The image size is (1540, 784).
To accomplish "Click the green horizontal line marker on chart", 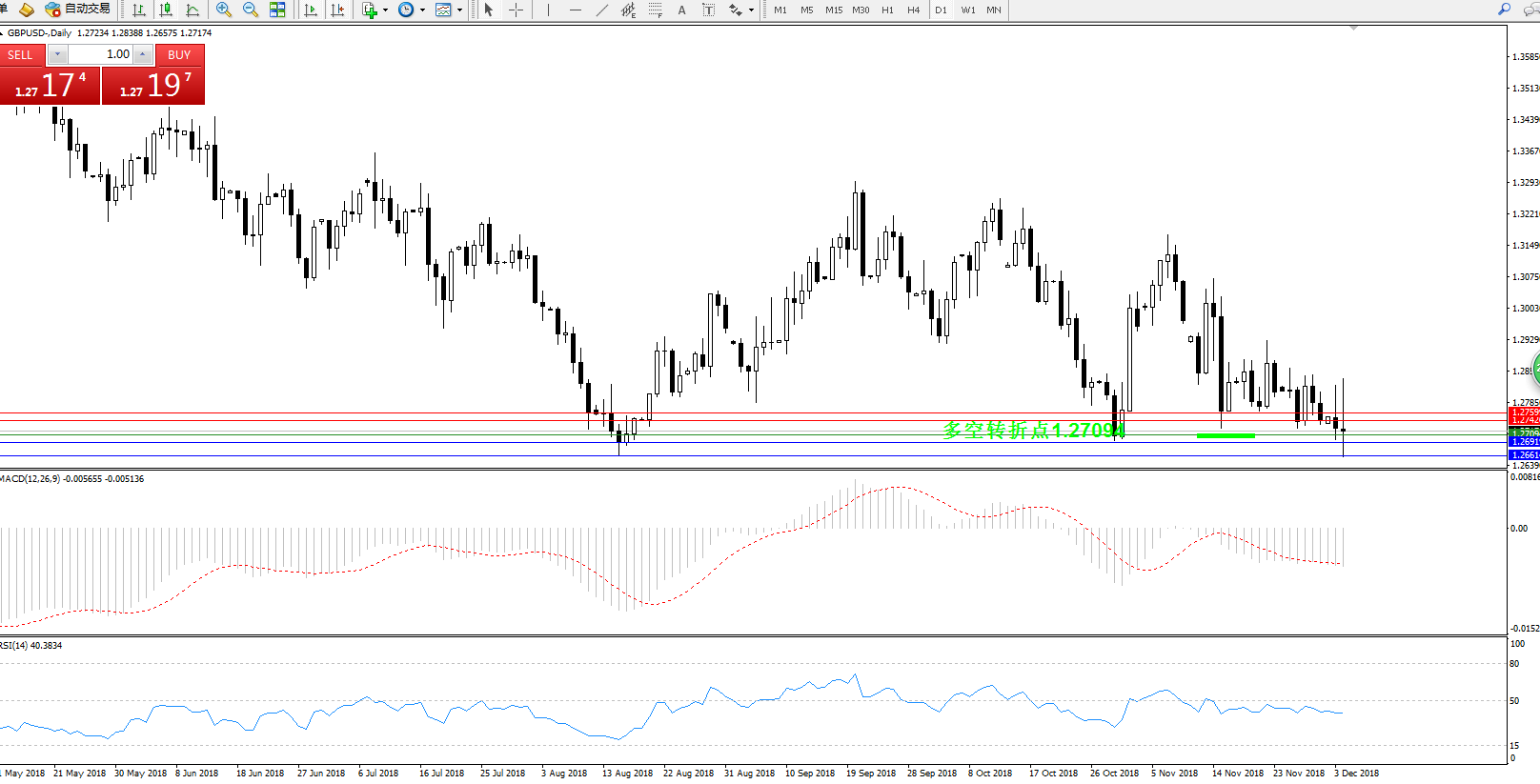I will (x=1226, y=435).
